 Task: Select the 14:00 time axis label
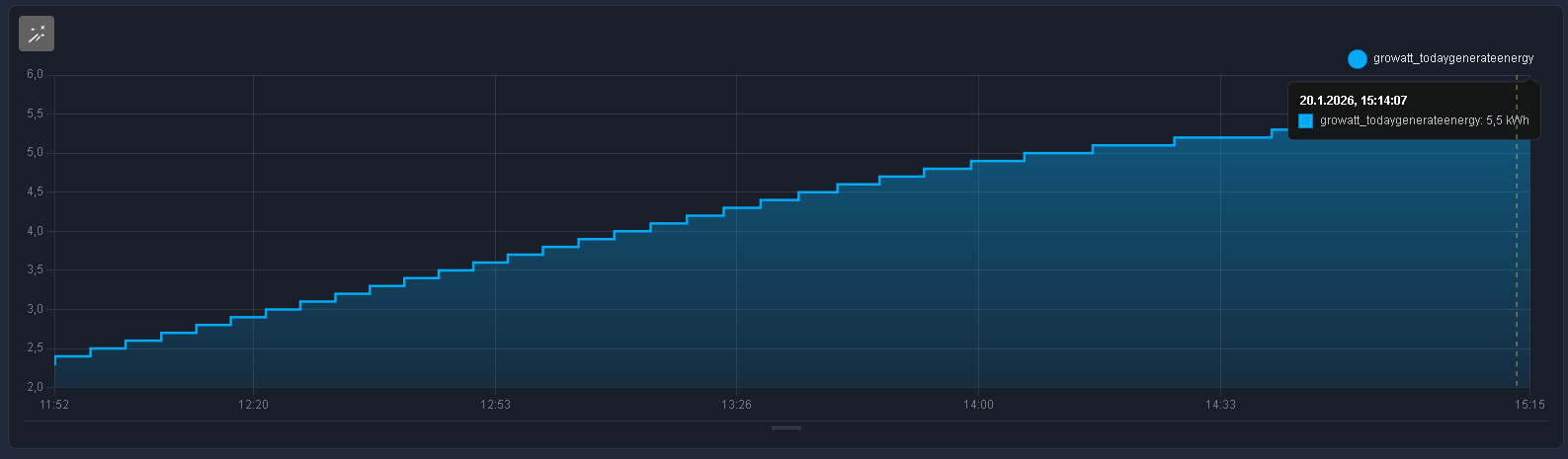[x=978, y=405]
